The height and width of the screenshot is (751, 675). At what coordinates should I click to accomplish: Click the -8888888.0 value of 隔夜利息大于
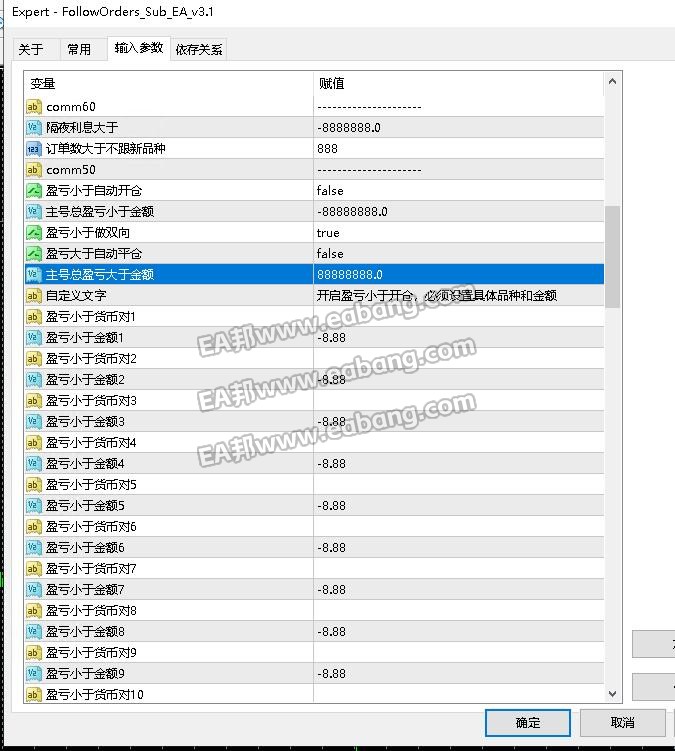(x=349, y=128)
